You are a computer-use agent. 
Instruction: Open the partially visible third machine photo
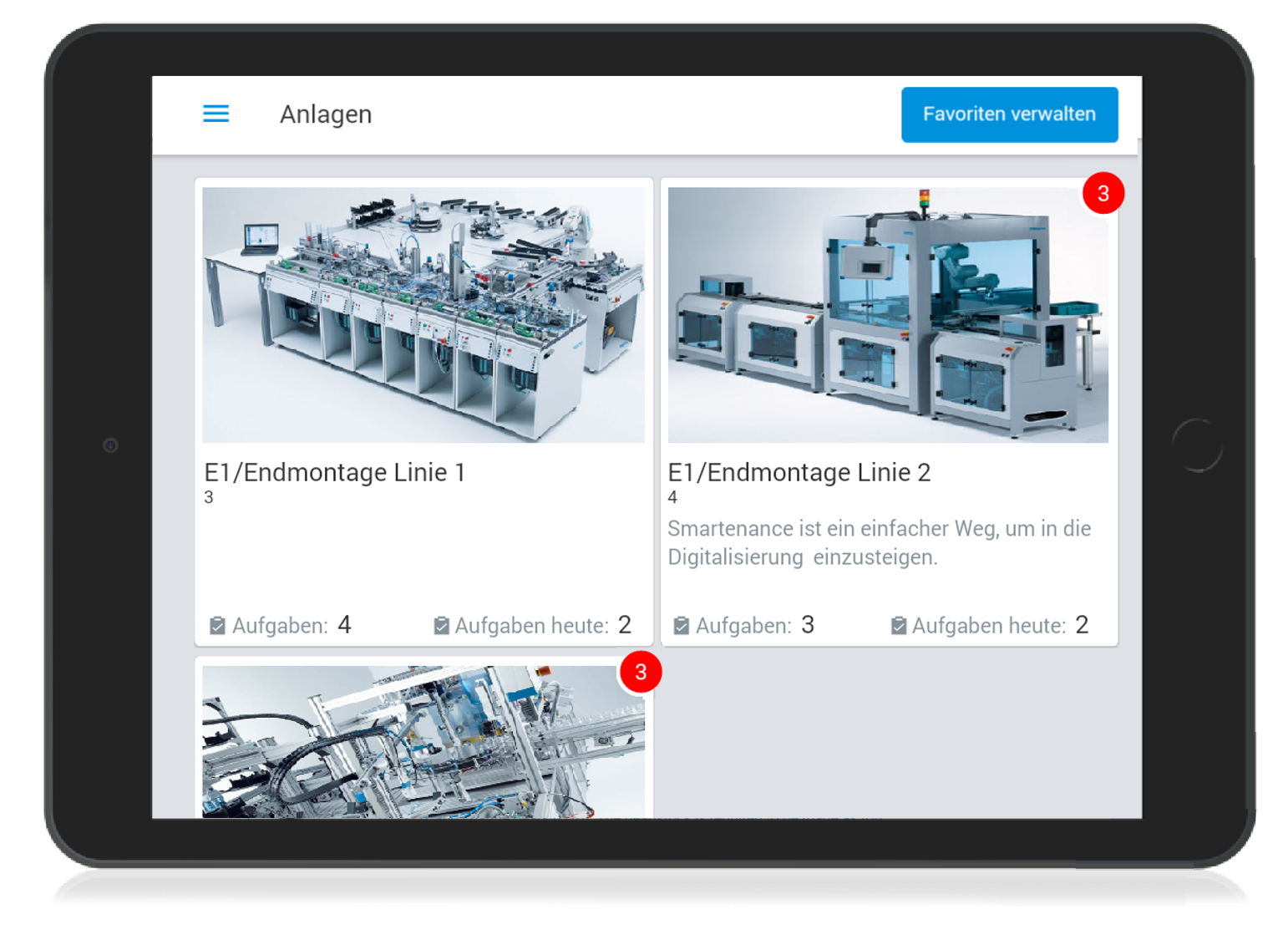pyautogui.click(x=423, y=742)
